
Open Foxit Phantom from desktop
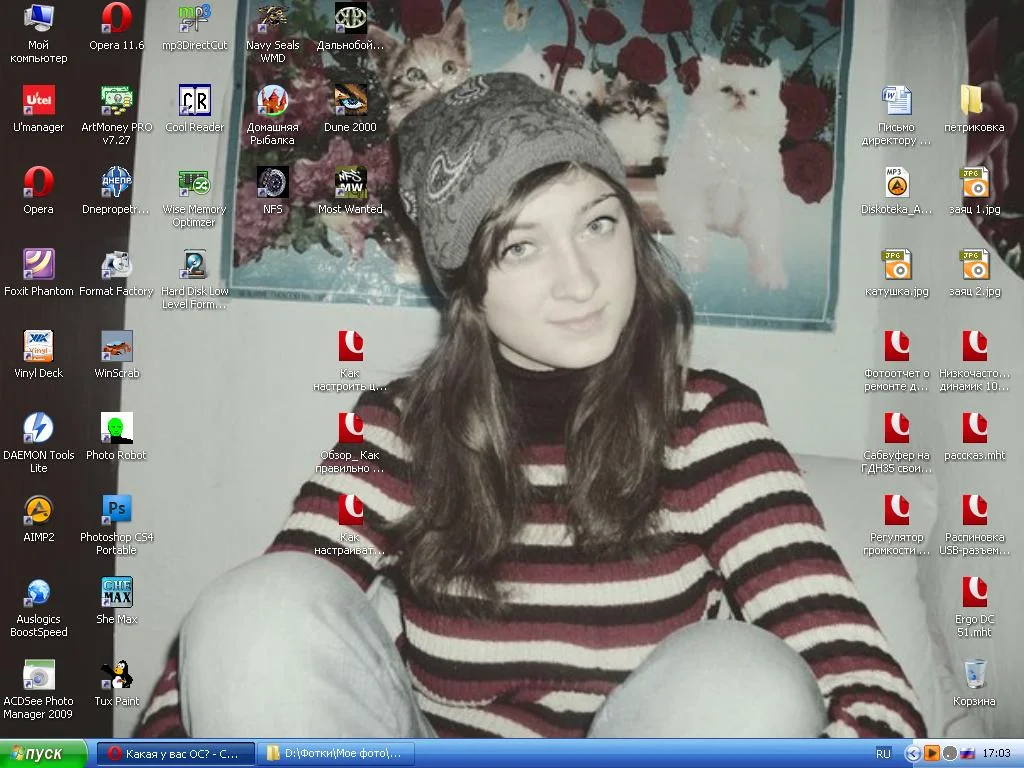point(38,265)
